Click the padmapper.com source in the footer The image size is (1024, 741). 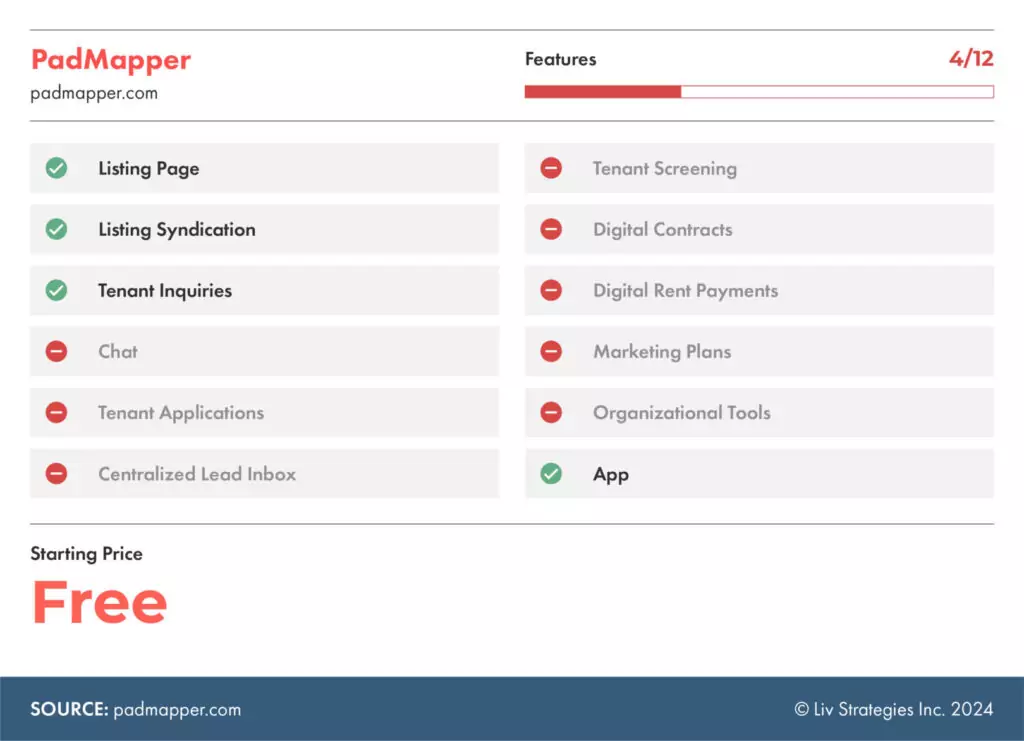pos(177,709)
